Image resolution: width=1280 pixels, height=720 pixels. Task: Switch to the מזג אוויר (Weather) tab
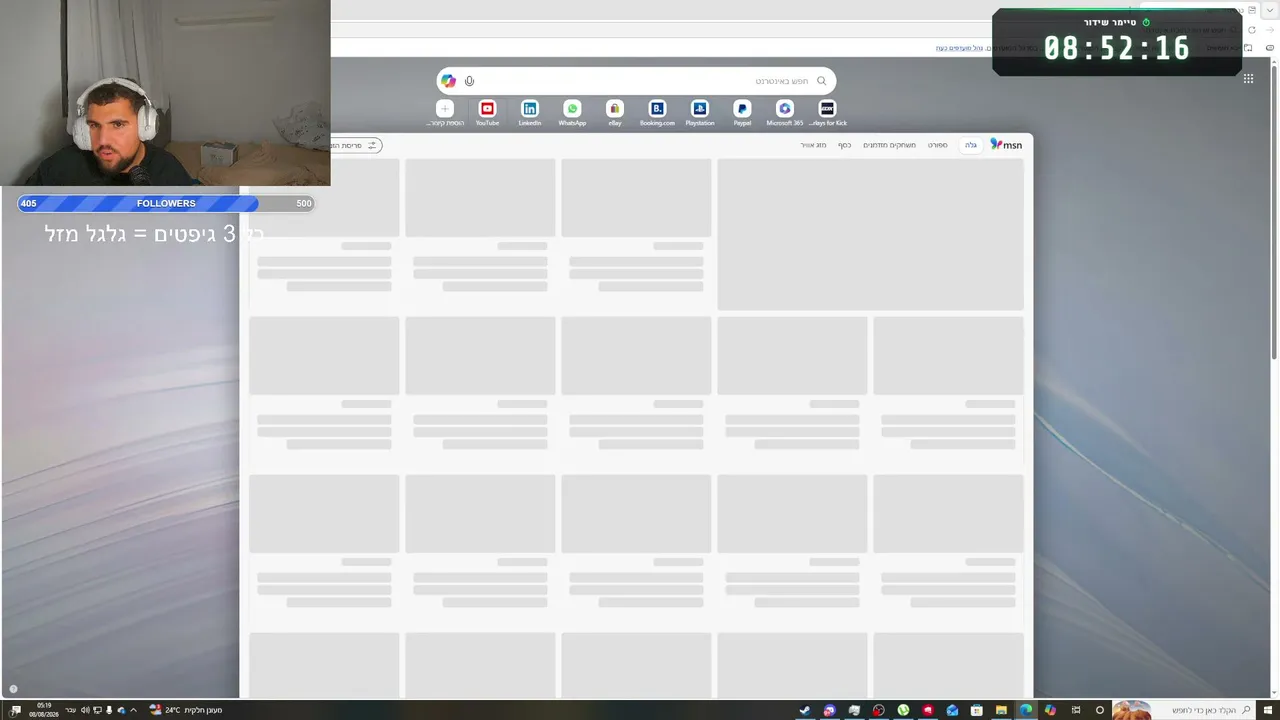(813, 145)
